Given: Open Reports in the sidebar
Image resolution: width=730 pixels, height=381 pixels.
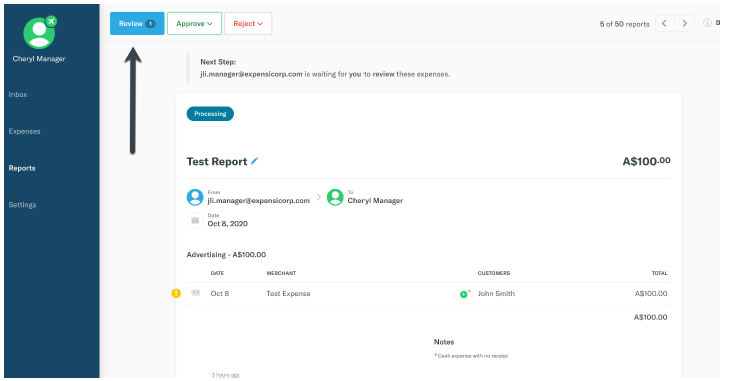Looking at the screenshot, I should point(22,168).
